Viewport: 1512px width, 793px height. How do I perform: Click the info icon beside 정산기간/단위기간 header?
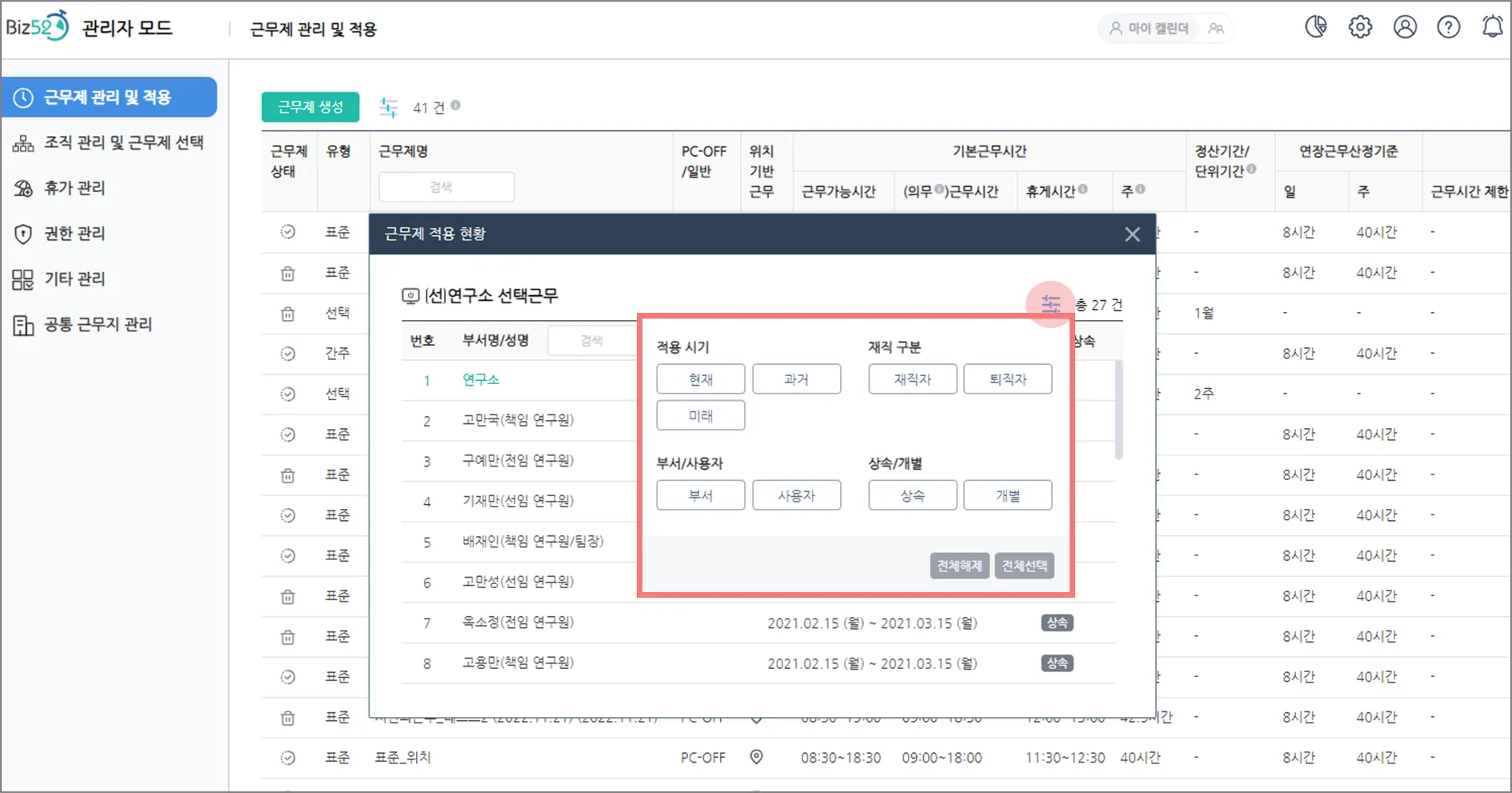1251,169
